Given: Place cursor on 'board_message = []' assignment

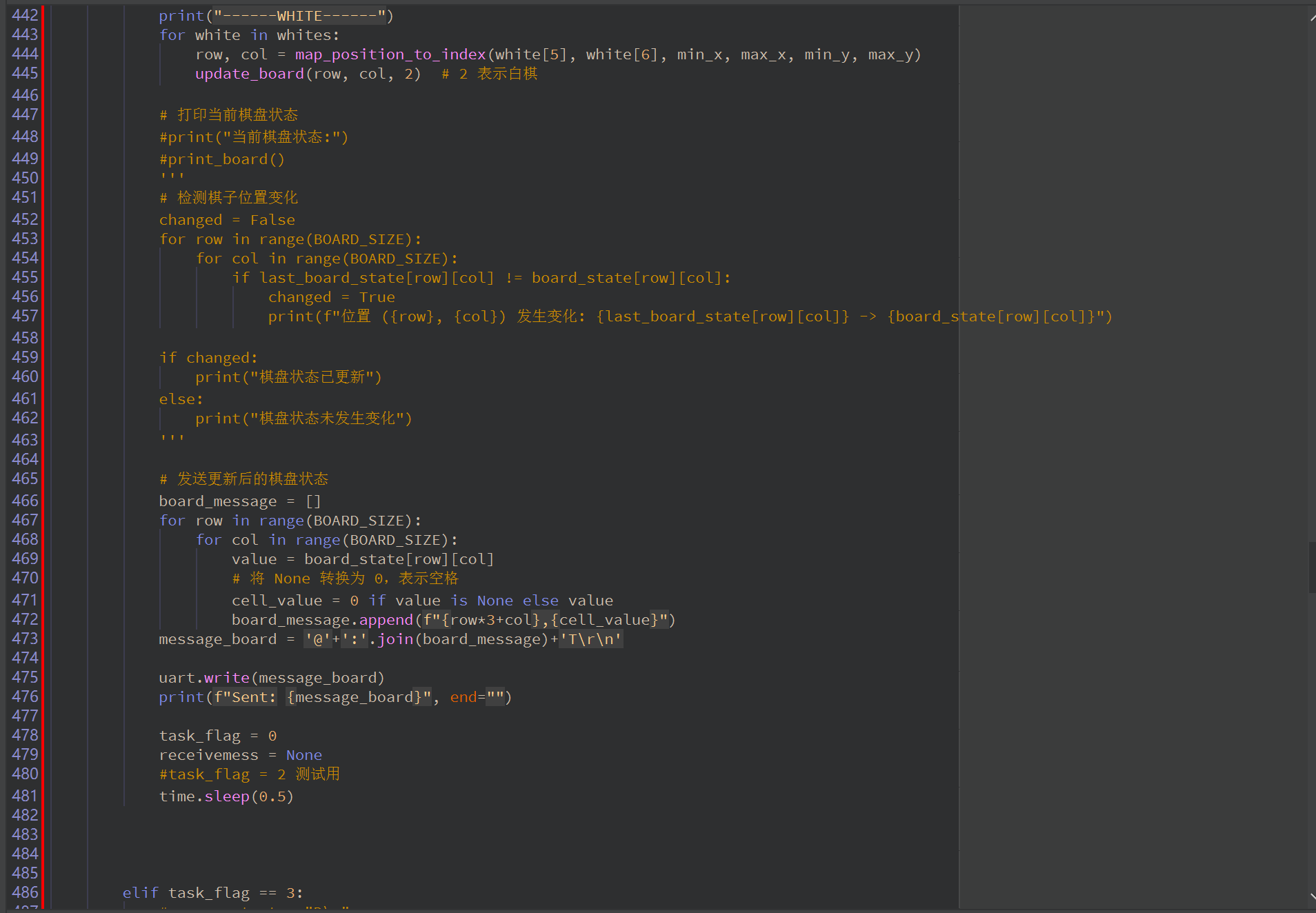Looking at the screenshot, I should (239, 501).
